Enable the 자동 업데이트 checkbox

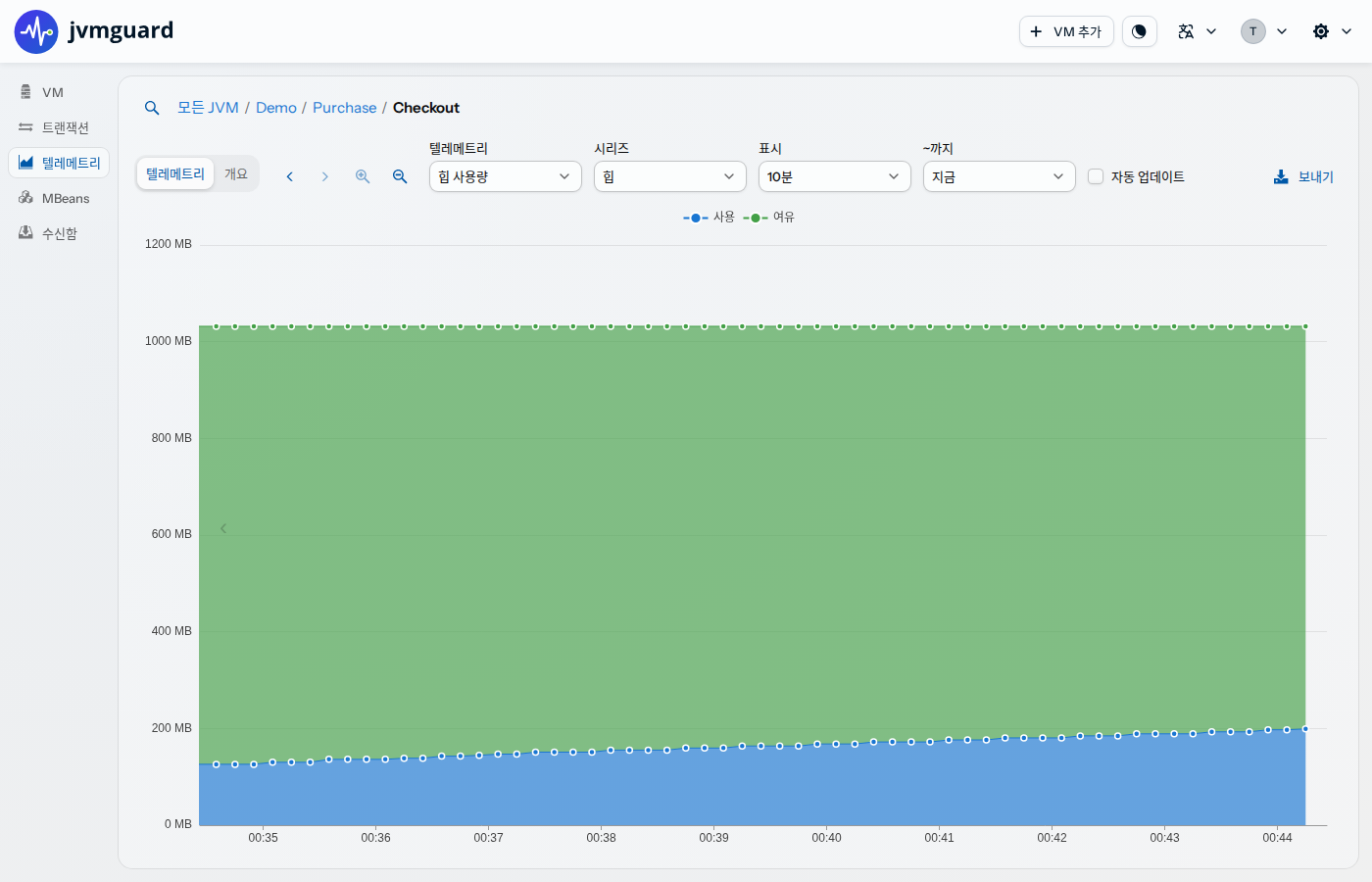1096,176
